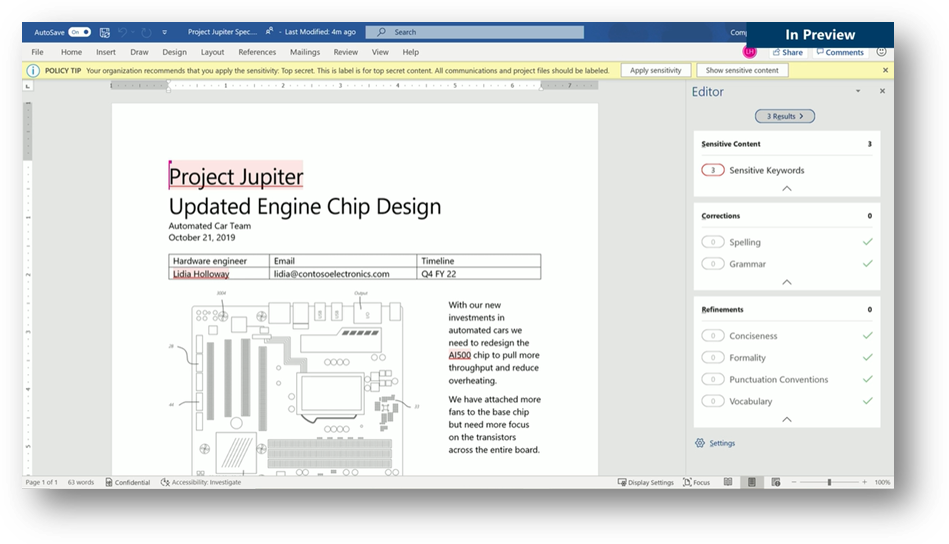This screenshot has height=544, width=949.
Task: Click the Project Jupiter highlighted heading
Action: click(x=236, y=176)
